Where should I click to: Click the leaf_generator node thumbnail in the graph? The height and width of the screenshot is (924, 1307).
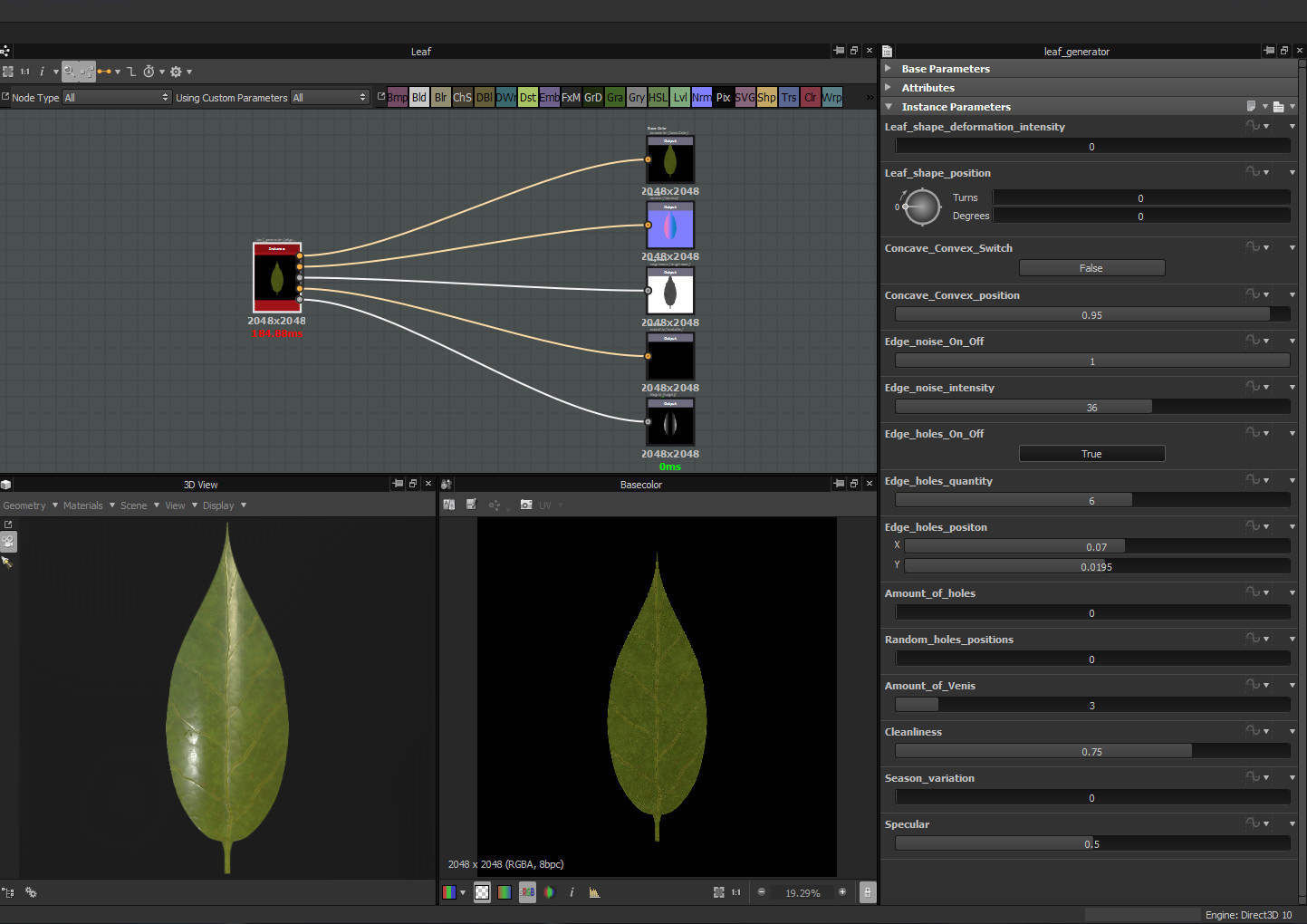(x=276, y=278)
